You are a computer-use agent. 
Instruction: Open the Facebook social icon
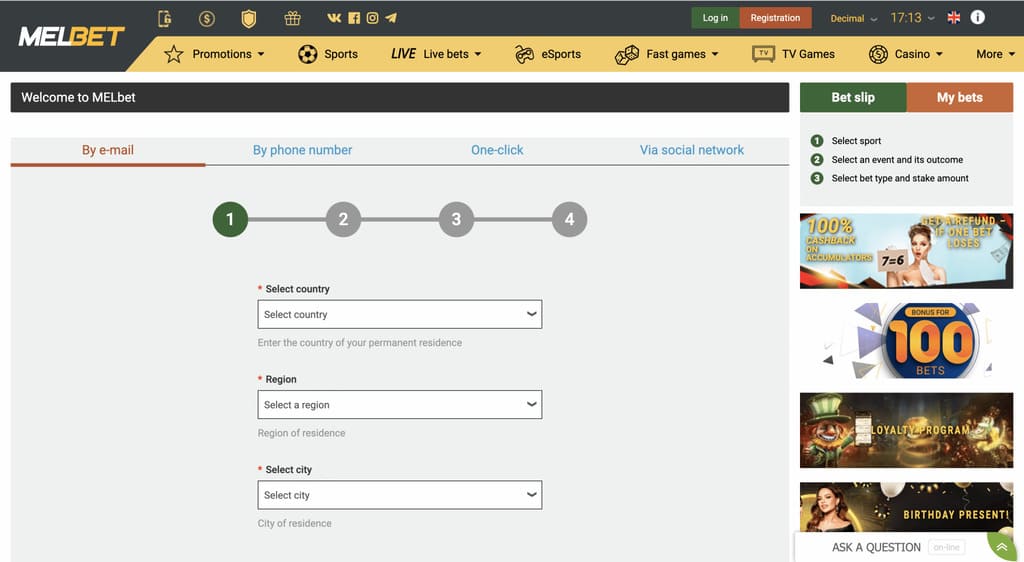click(x=354, y=18)
